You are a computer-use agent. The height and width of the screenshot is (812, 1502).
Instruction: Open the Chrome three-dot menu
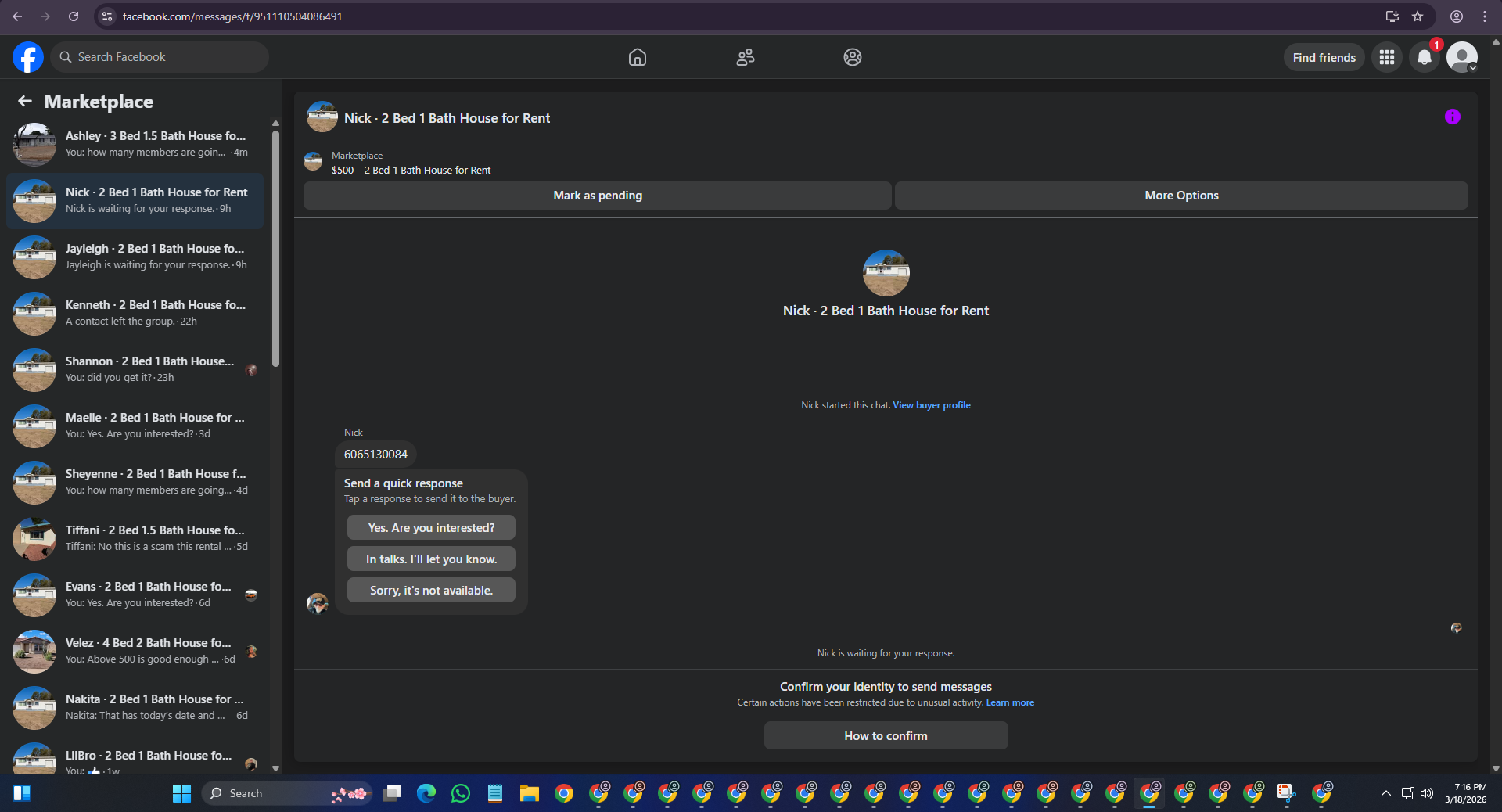pos(1485,16)
